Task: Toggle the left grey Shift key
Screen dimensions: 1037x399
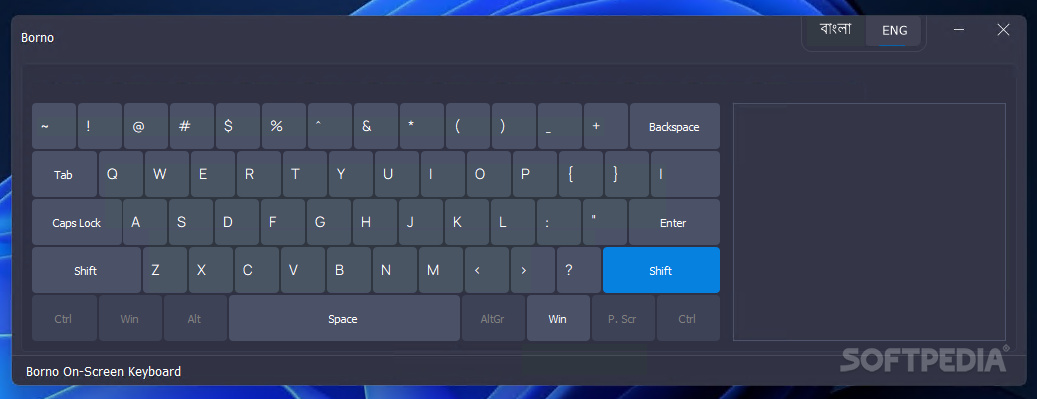Action: click(x=86, y=270)
